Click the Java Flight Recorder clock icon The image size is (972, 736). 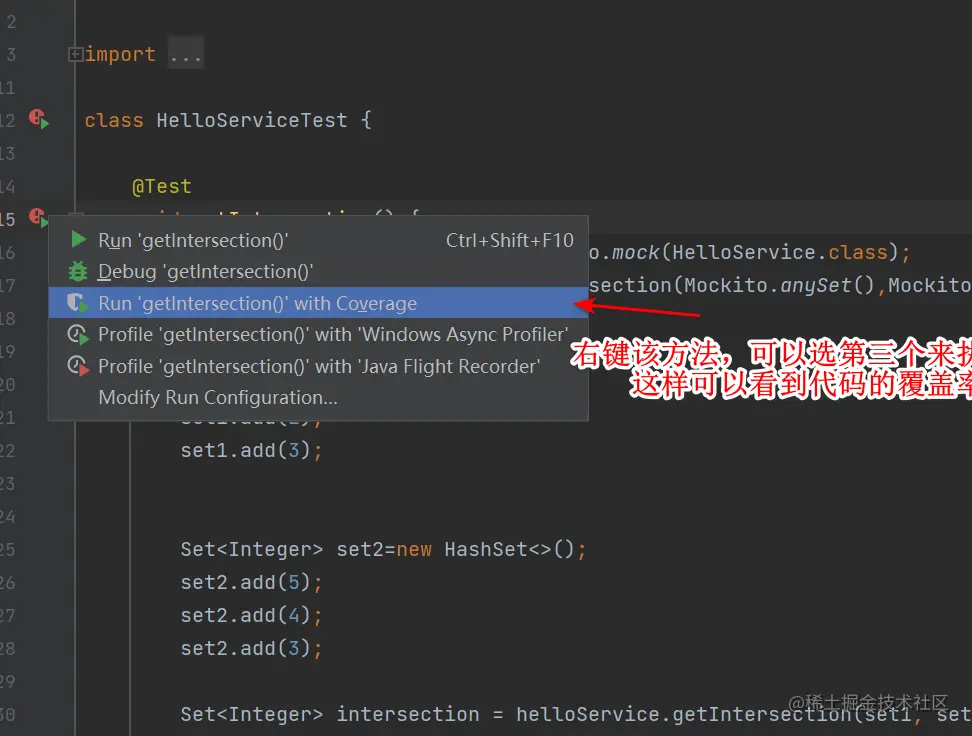click(x=78, y=366)
